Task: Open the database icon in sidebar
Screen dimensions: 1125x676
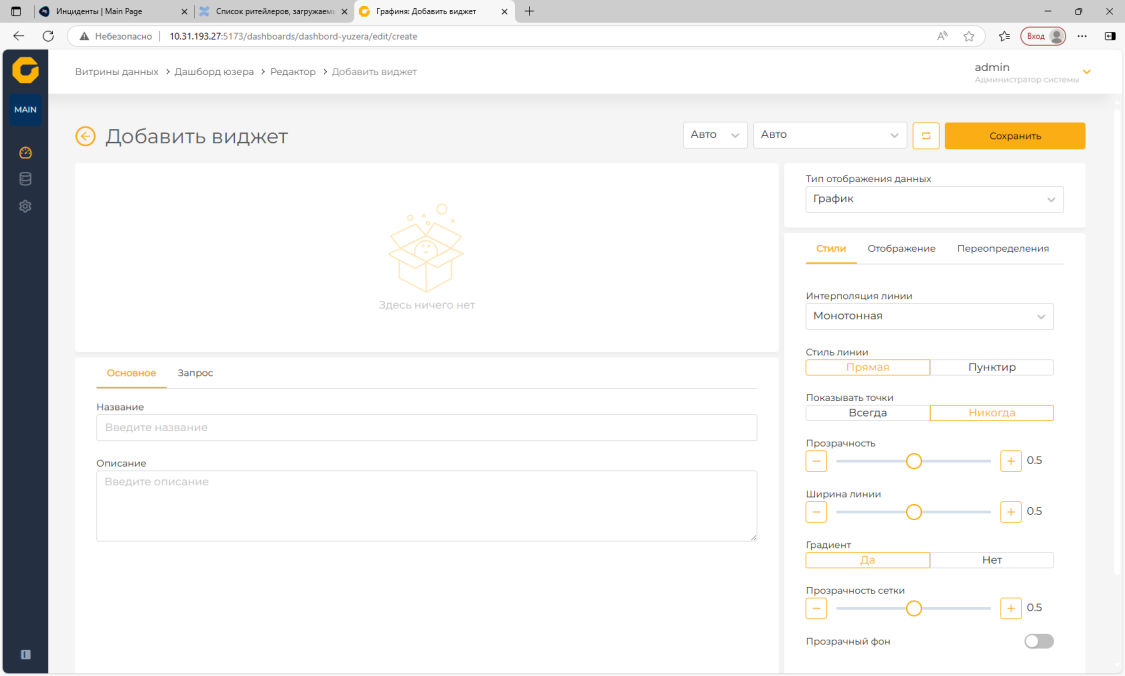Action: [25, 179]
